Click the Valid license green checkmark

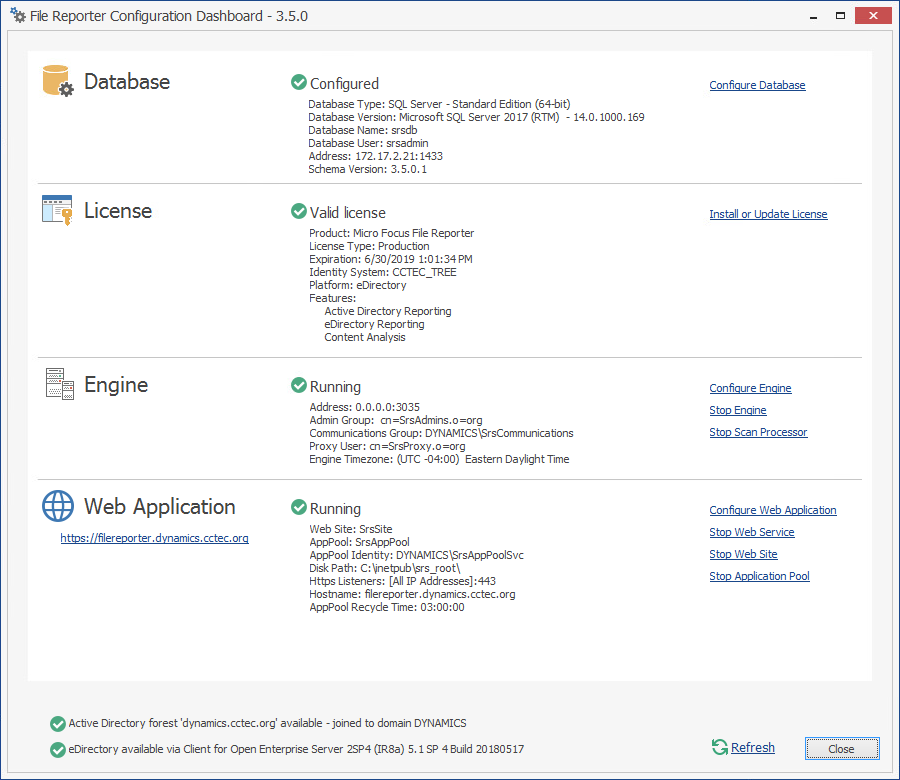298,211
